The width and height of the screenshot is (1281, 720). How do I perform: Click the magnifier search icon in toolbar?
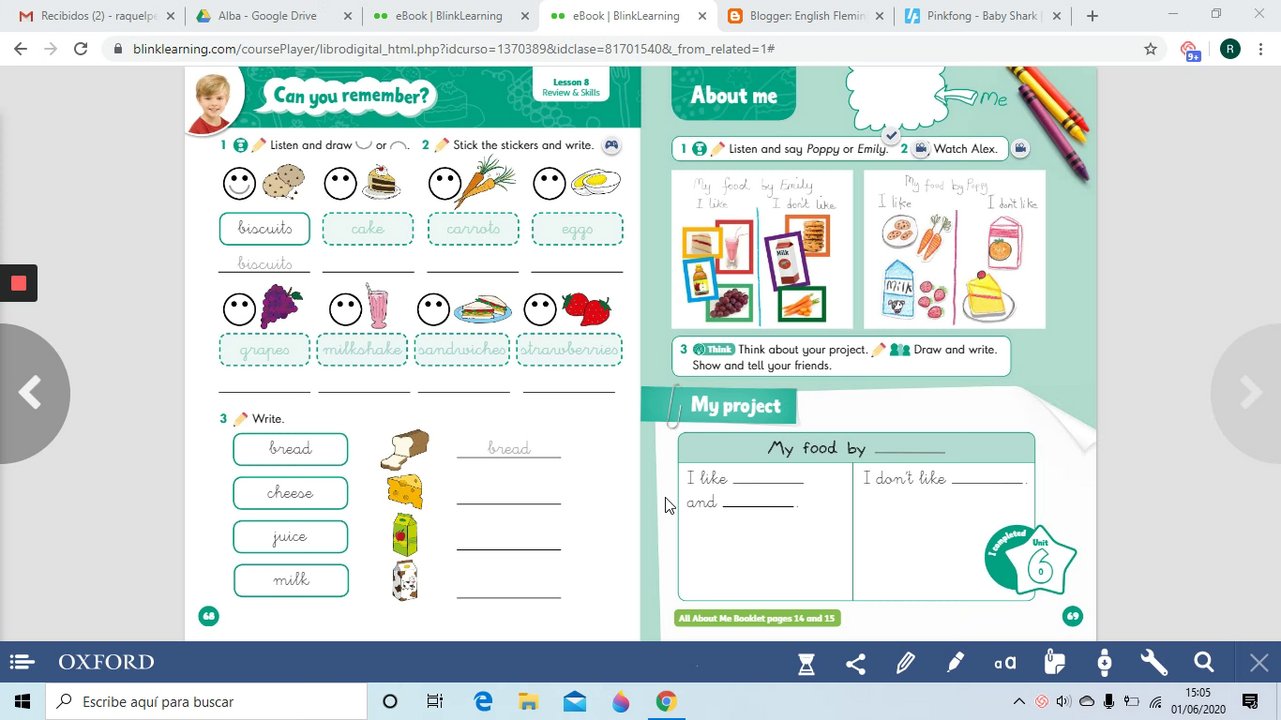1204,663
